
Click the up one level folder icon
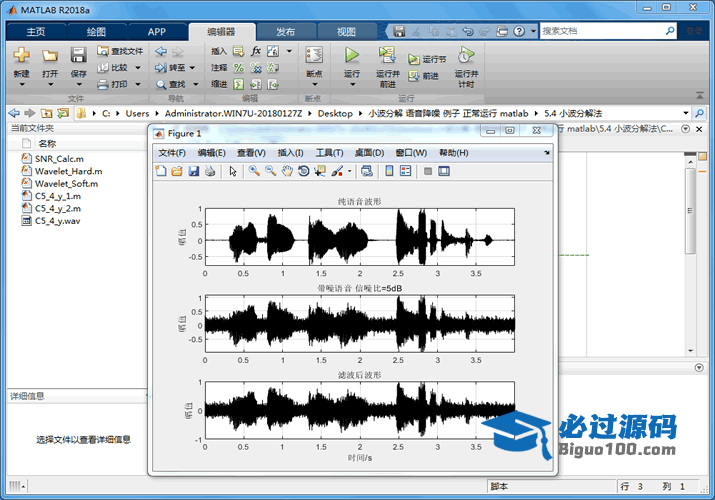coord(46,113)
